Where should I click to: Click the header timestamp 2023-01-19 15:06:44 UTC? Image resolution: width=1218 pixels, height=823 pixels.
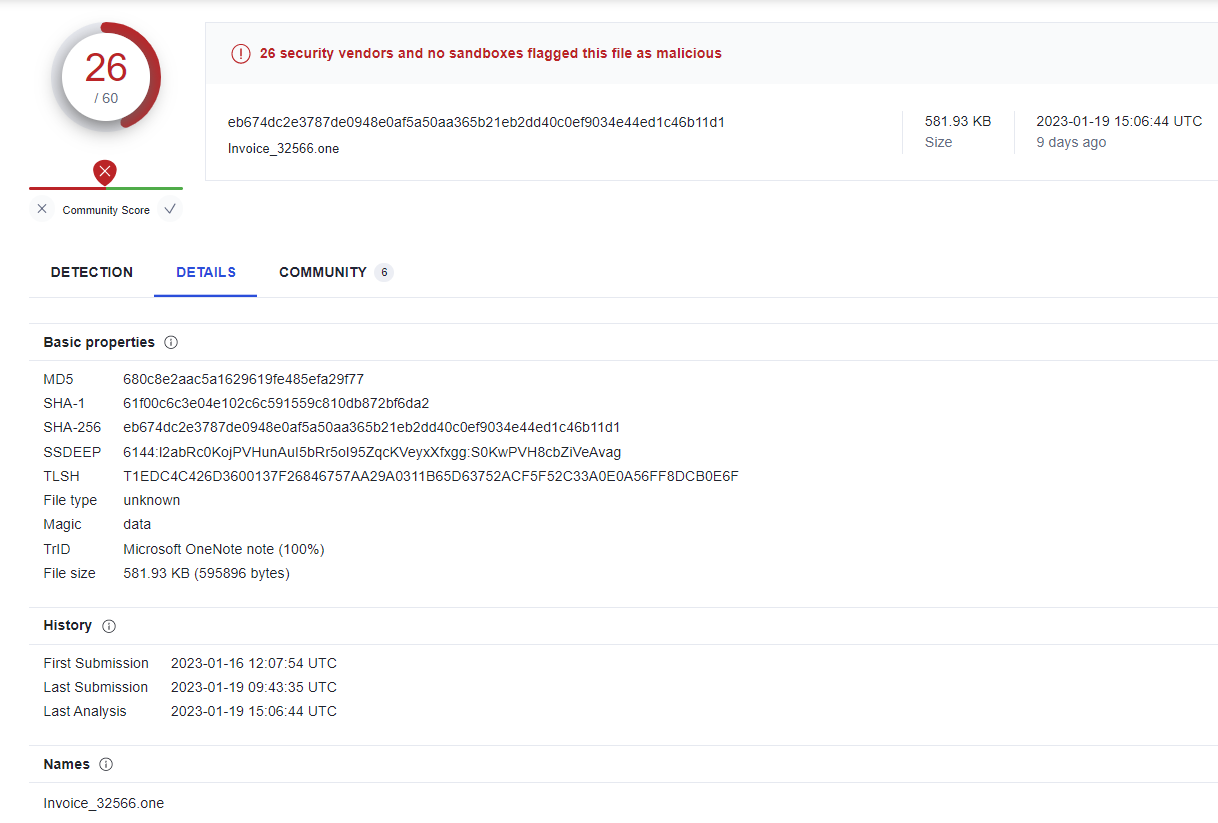1119,121
